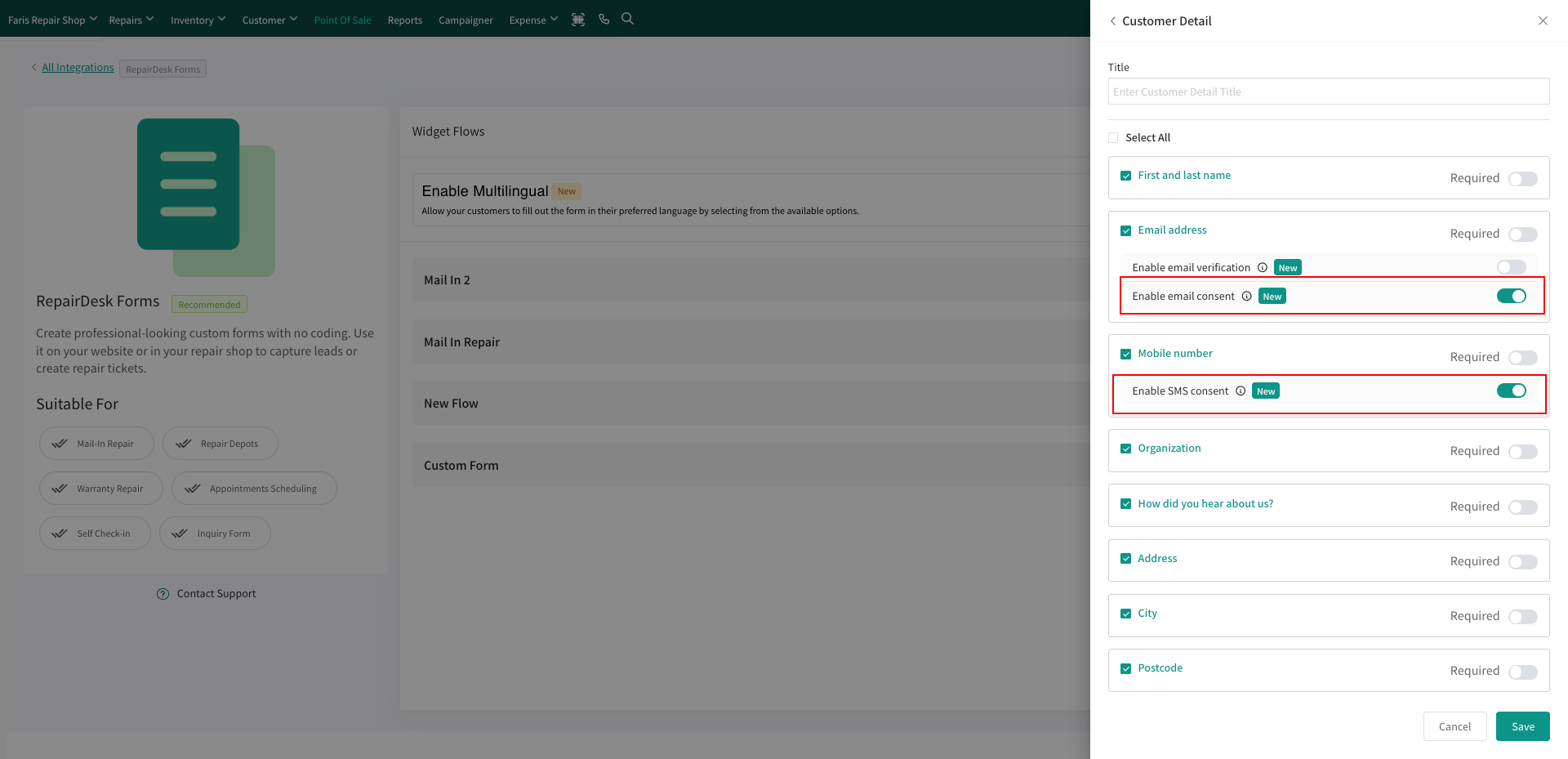Toggle Required for Address
The image size is (1568, 759).
1523,562
